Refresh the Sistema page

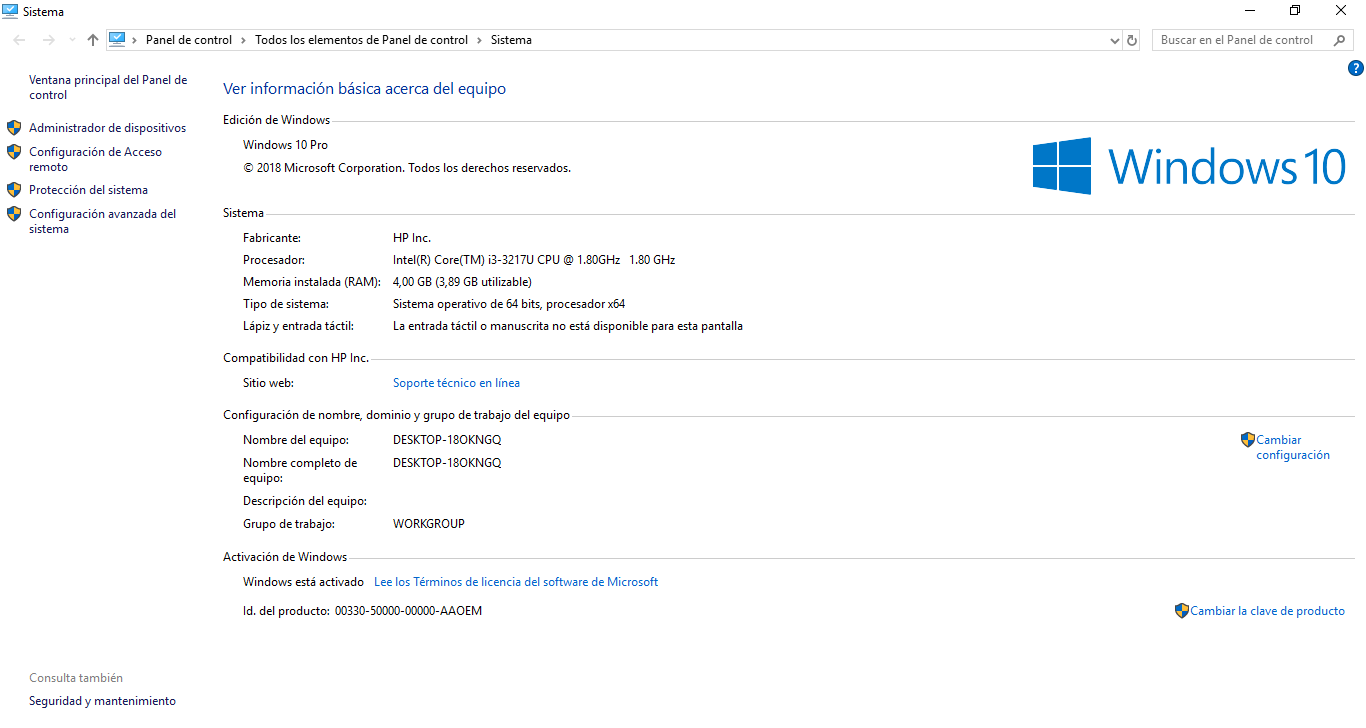pyautogui.click(x=1132, y=40)
